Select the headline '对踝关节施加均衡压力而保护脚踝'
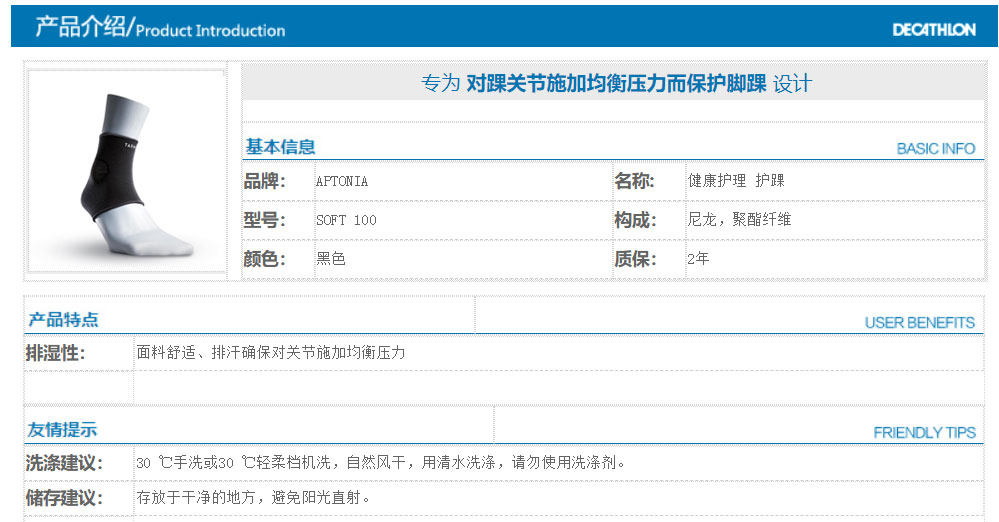This screenshot has height=522, width=999. coord(616,83)
